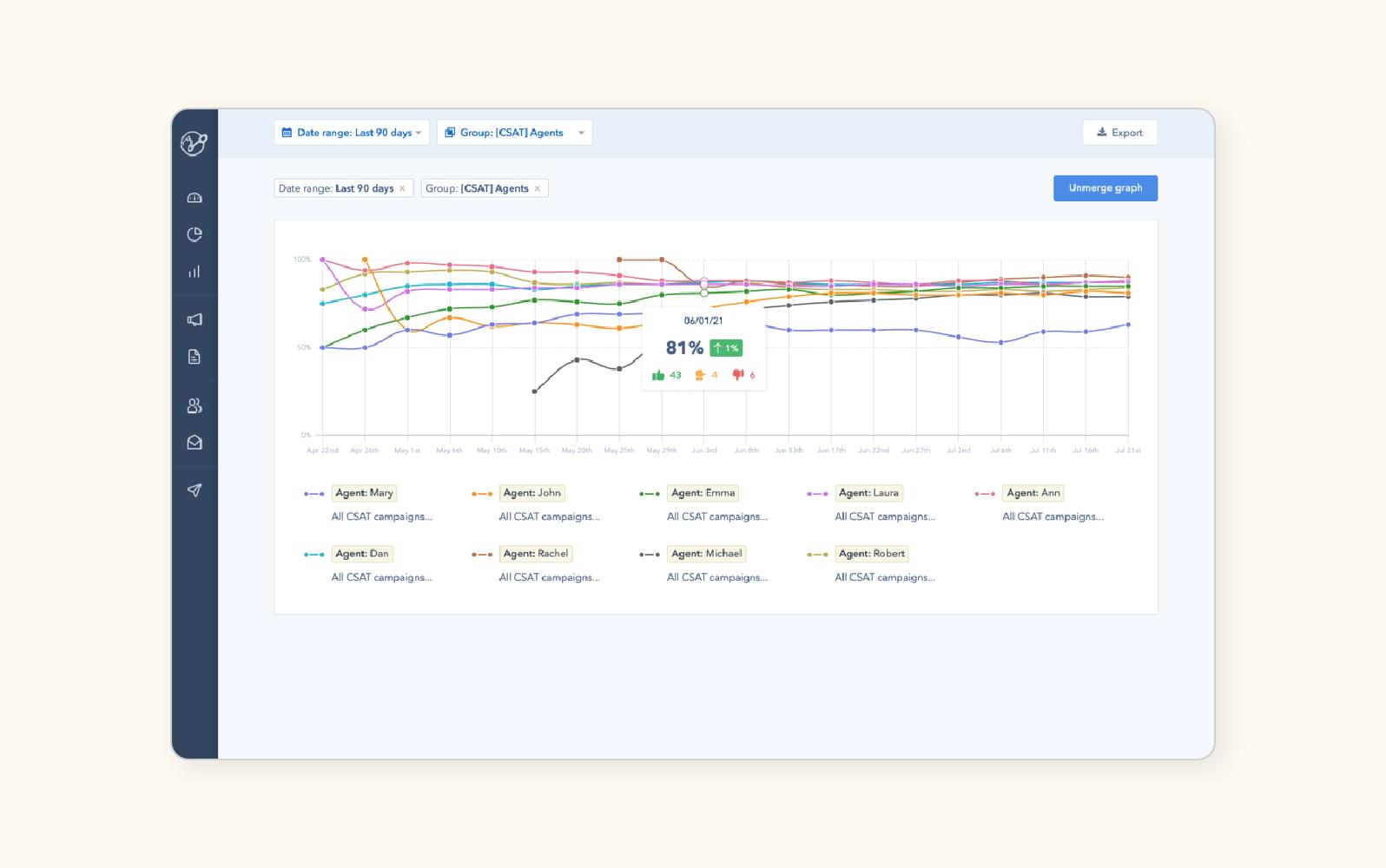Click the open envelope icon in sidebar
Image resolution: width=1386 pixels, height=868 pixels.
[195, 443]
